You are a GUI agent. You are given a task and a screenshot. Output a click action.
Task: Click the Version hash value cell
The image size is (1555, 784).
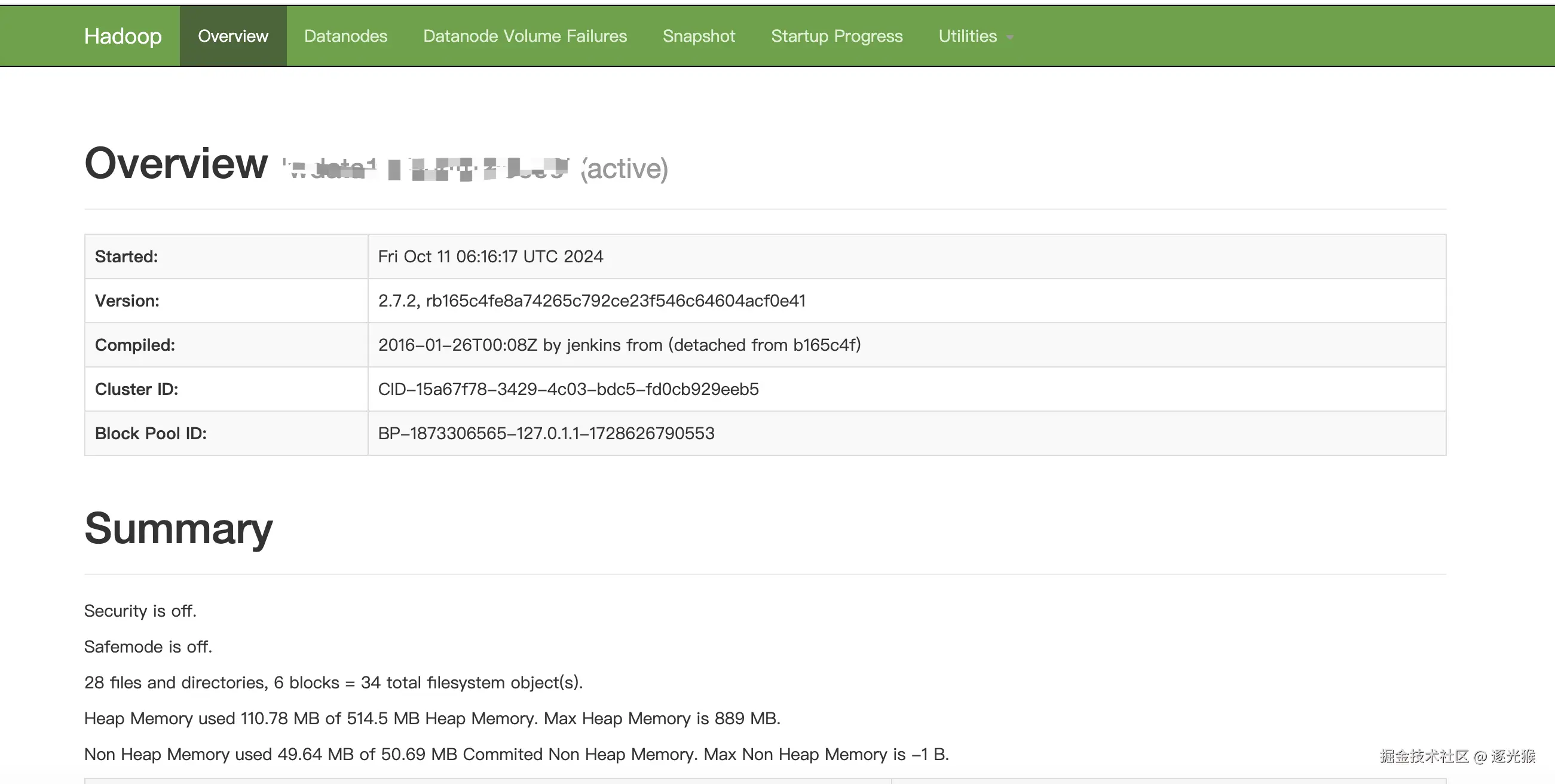click(592, 301)
